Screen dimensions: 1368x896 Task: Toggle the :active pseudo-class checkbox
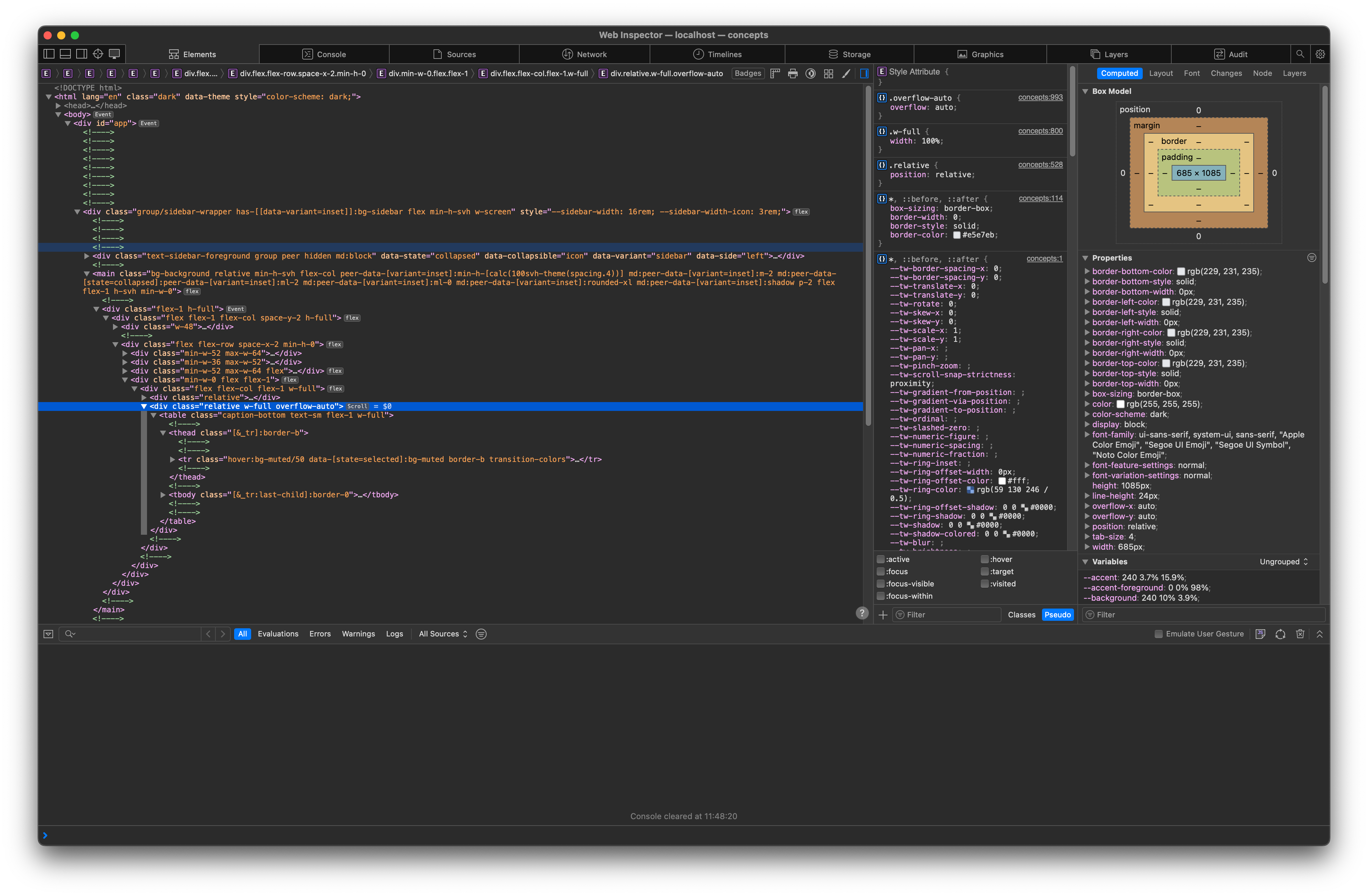point(881,559)
